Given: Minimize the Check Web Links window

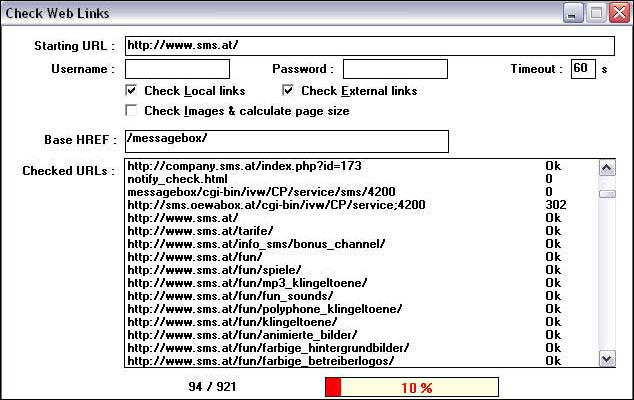Looking at the screenshot, I should [573, 13].
